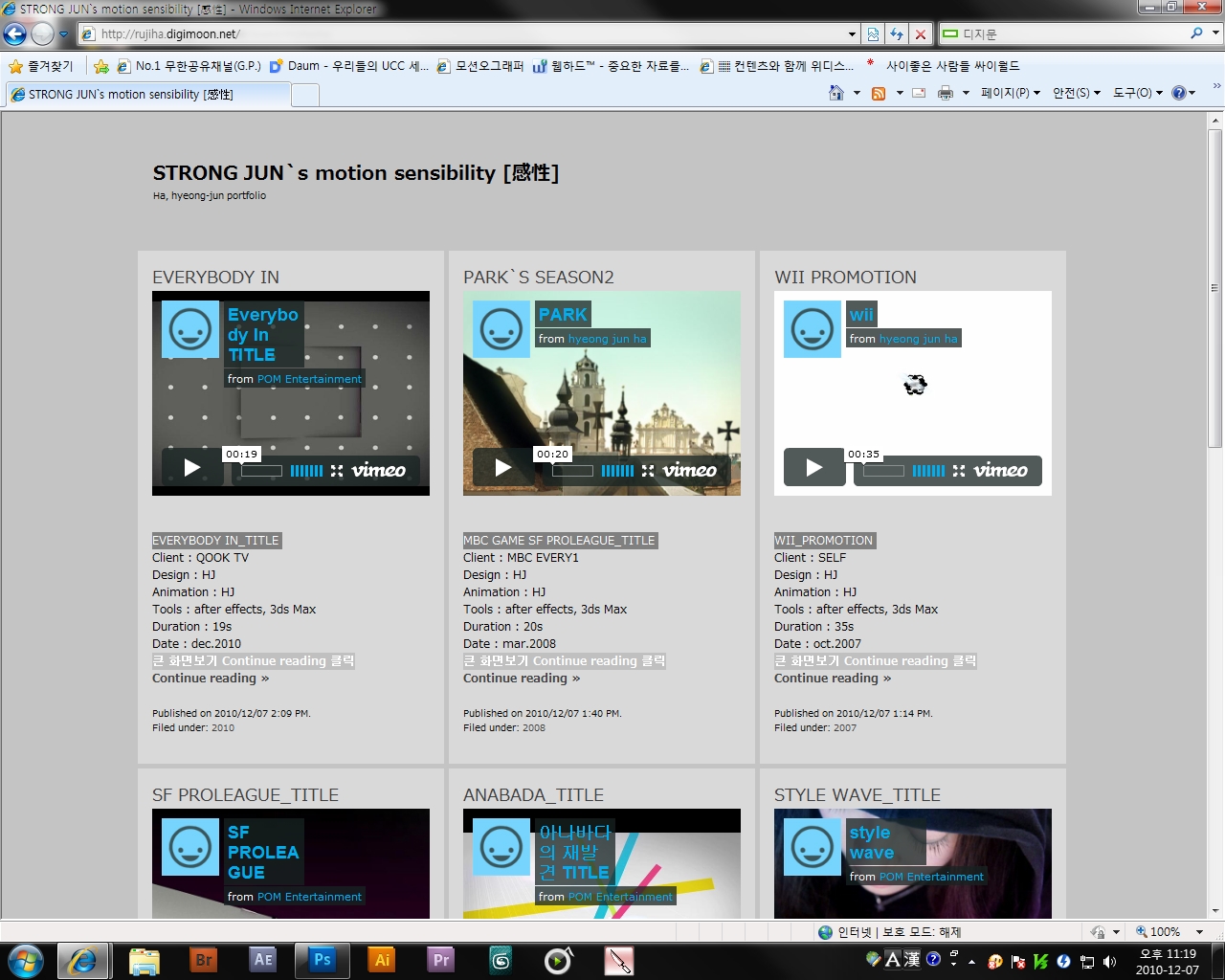Open the recent pages dropdown beside Forward
The width and height of the screenshot is (1225, 980).
pyautogui.click(x=64, y=33)
